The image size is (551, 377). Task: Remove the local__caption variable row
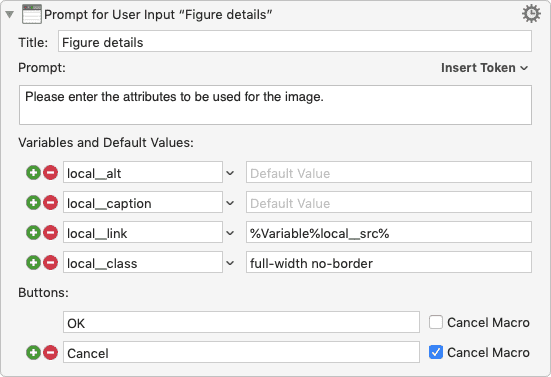tap(51, 203)
